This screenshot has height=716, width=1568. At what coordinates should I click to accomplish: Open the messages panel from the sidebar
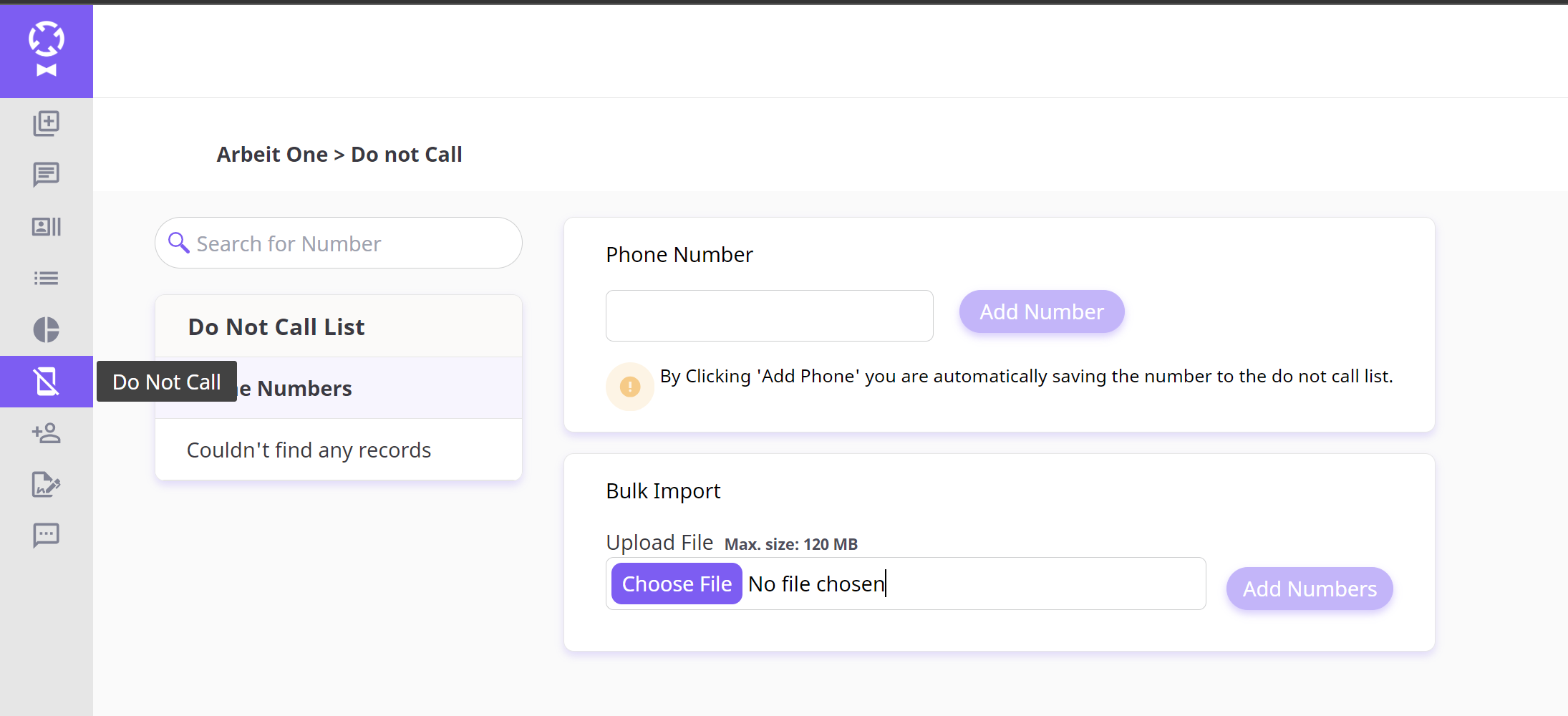point(46,174)
